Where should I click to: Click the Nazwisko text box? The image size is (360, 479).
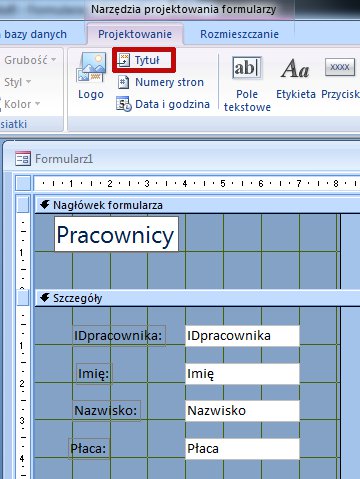coord(242,411)
